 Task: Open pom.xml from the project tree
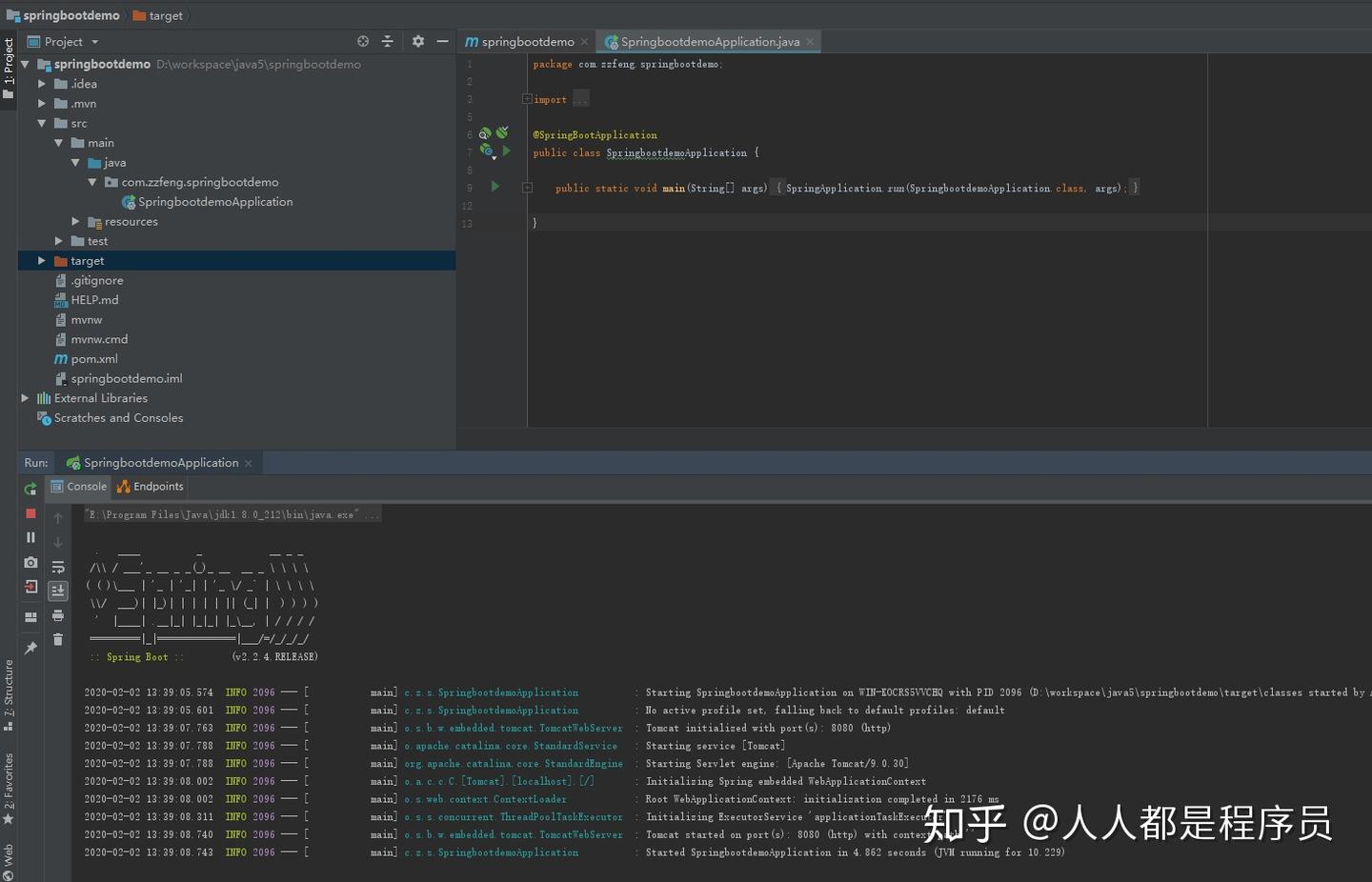[93, 359]
